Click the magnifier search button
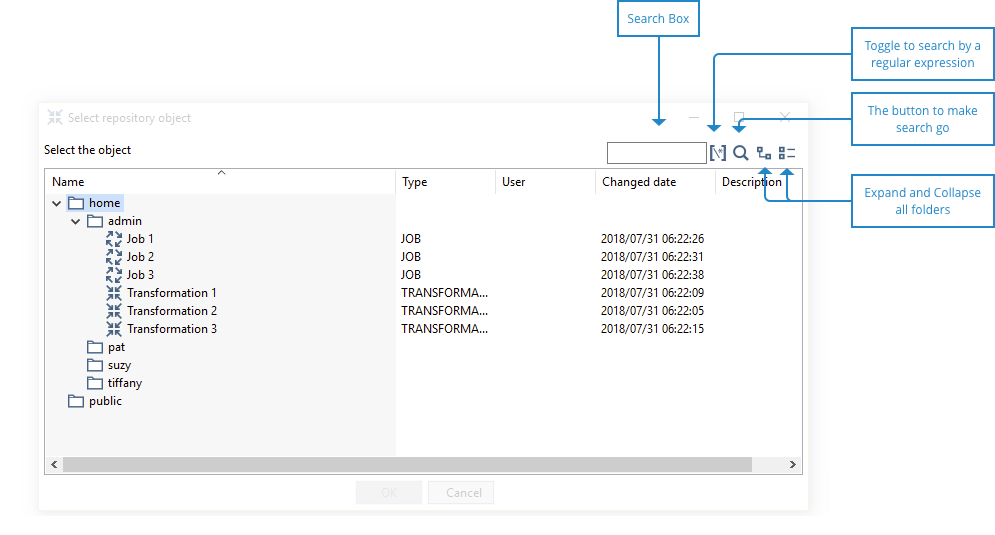 741,153
